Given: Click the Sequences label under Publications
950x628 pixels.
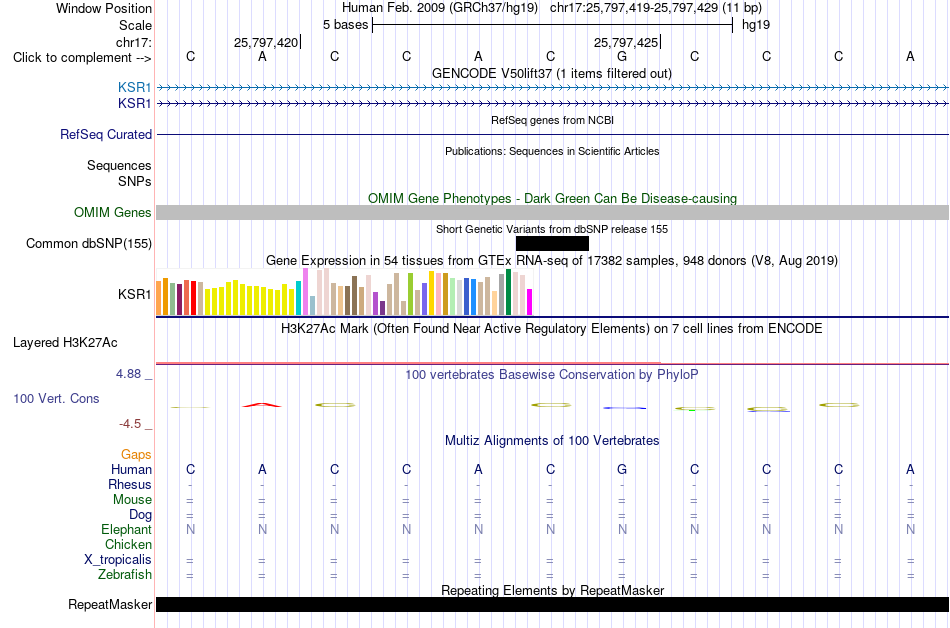Looking at the screenshot, I should pyautogui.click(x=119, y=165).
